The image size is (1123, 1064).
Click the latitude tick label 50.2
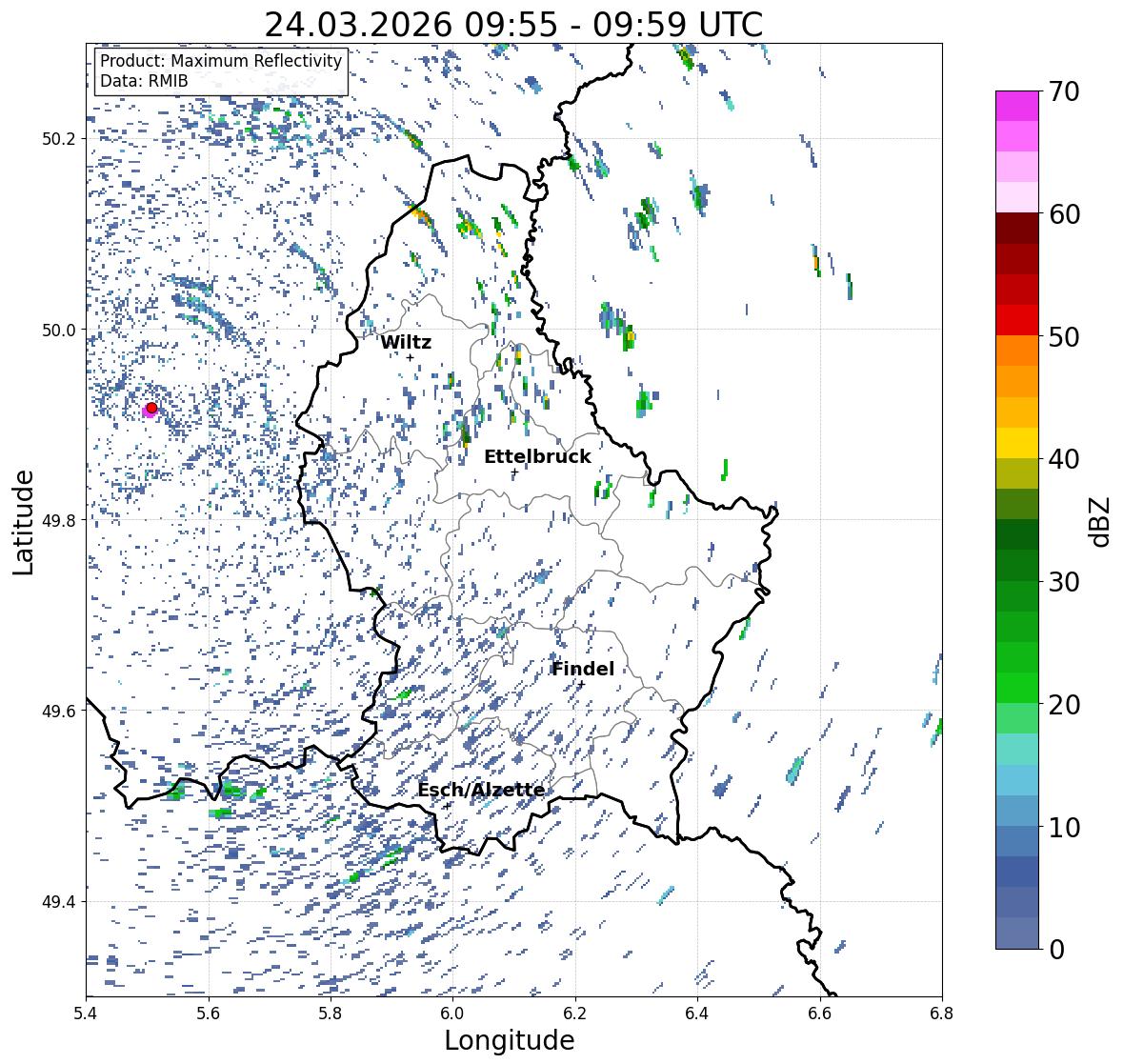point(59,139)
